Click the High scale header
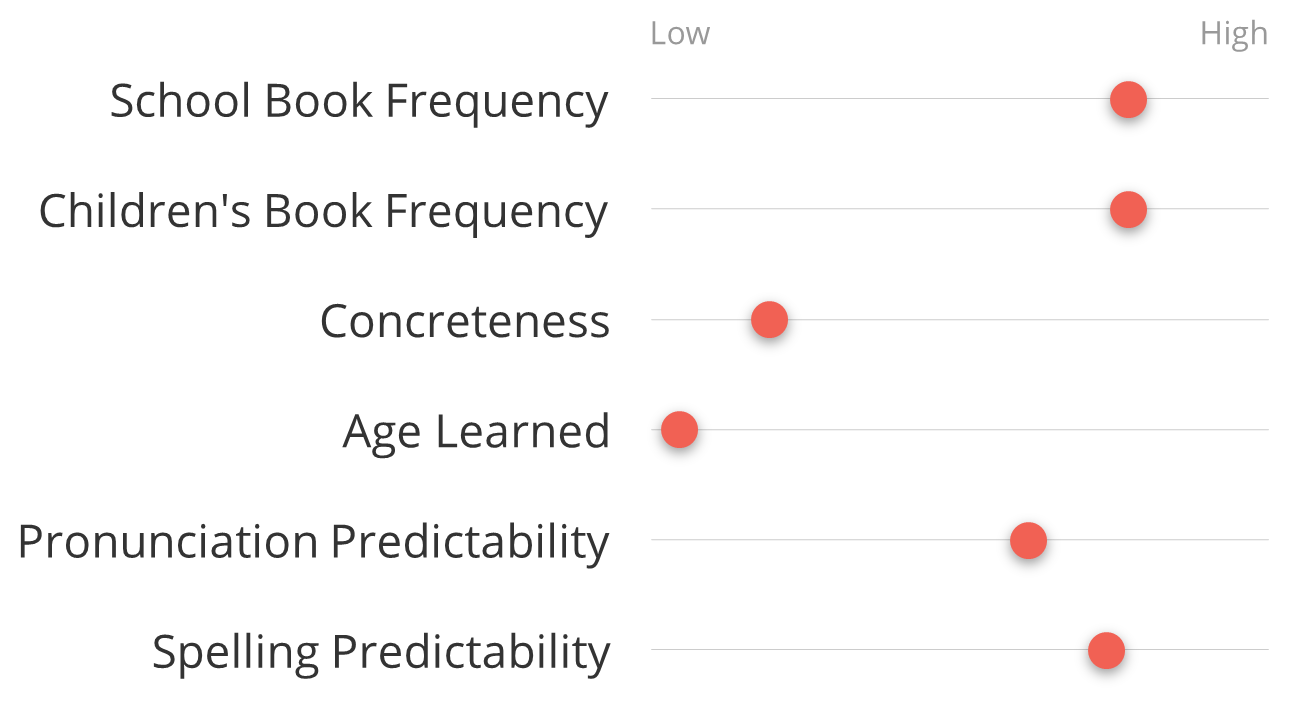This screenshot has width=1303, height=712. pos(1234,34)
